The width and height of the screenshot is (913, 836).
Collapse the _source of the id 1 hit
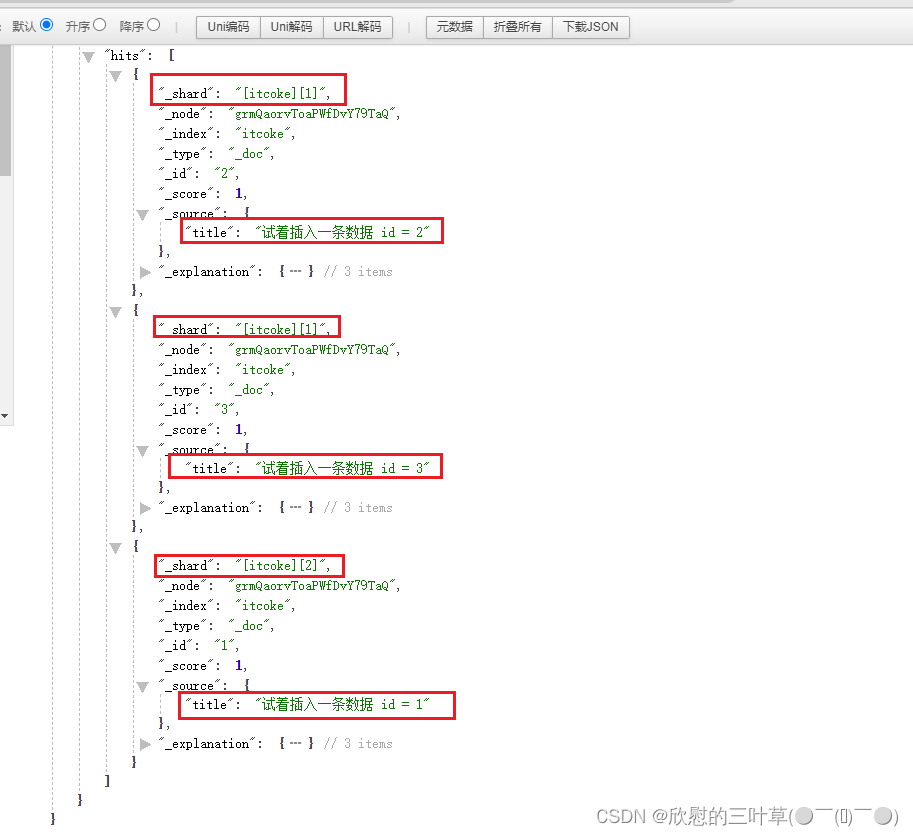pyautogui.click(x=143, y=688)
